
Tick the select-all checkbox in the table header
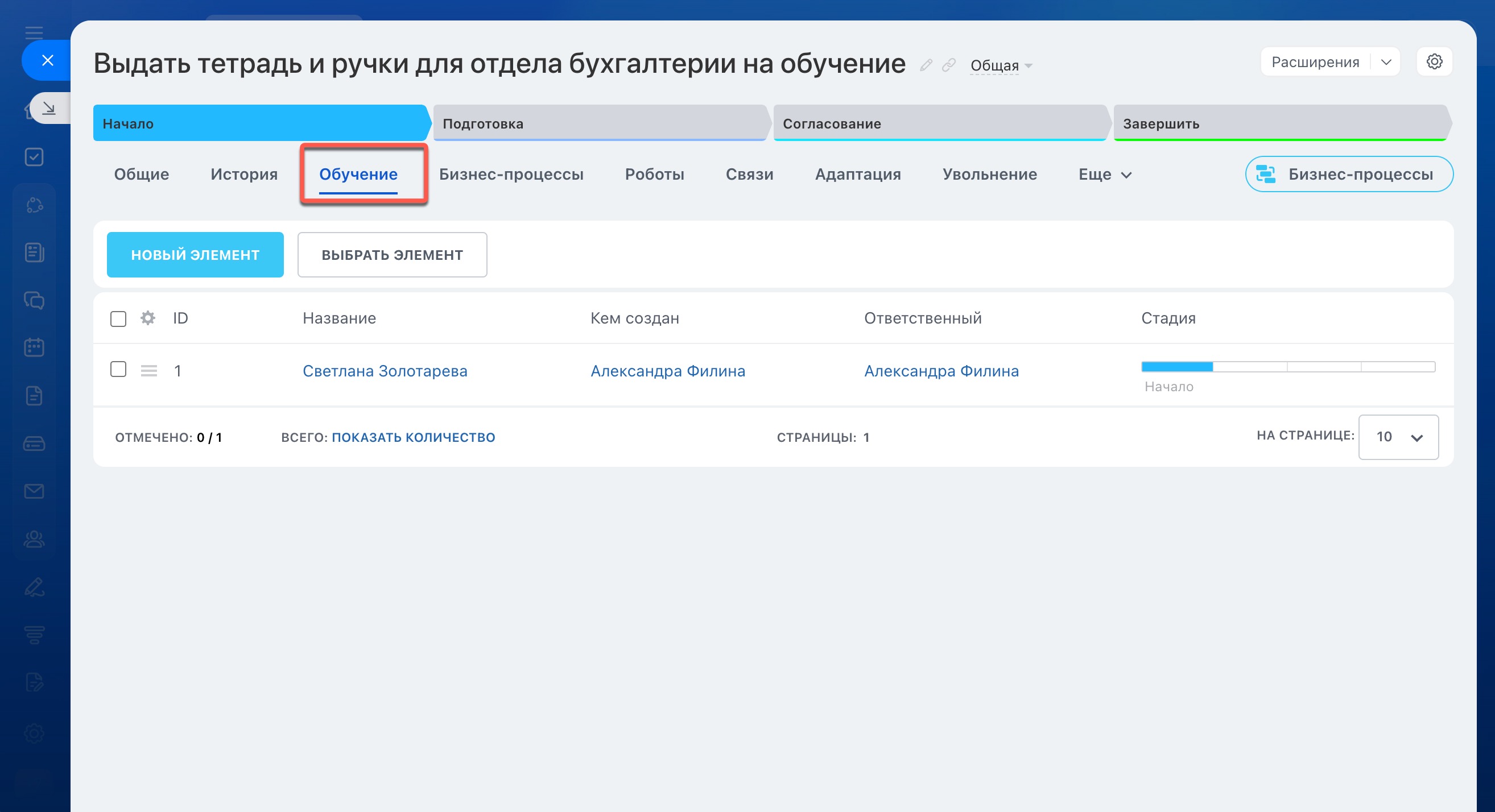(118, 318)
